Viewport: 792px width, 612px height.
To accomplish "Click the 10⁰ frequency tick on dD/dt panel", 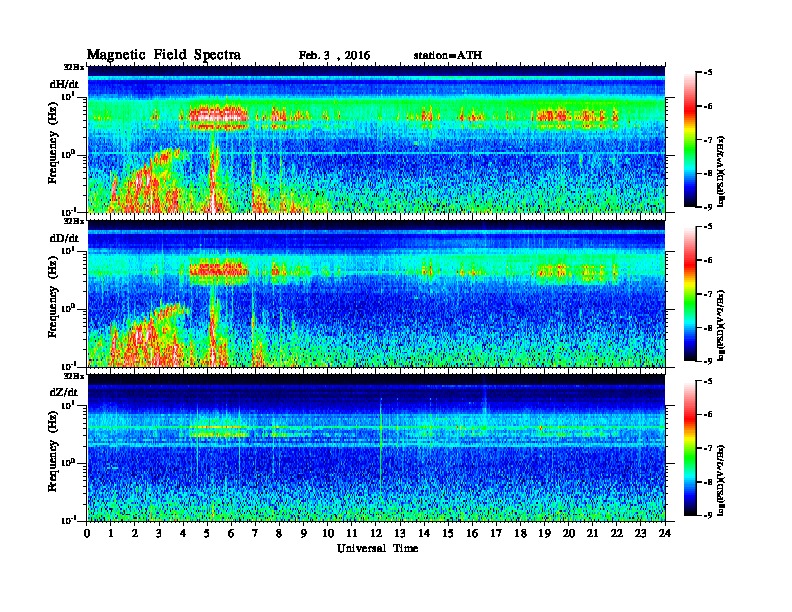I will [69, 308].
